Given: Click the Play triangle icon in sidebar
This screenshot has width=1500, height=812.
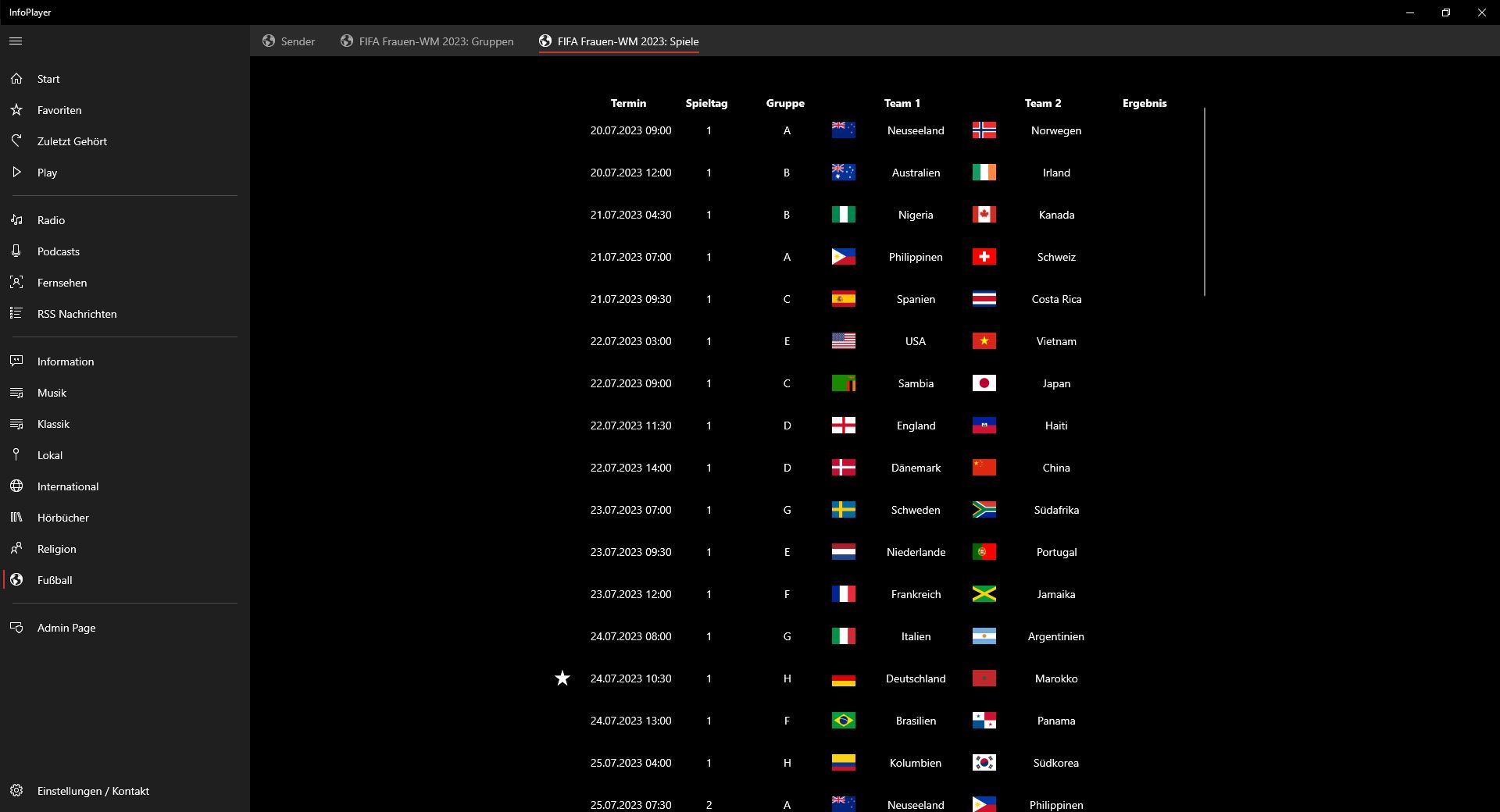Looking at the screenshot, I should pyautogui.click(x=16, y=173).
